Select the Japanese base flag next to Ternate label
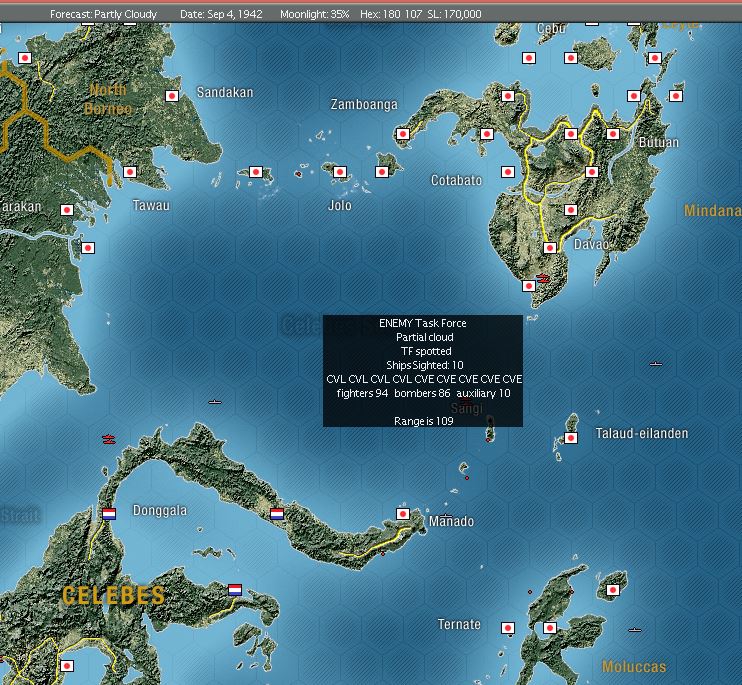The width and height of the screenshot is (742, 685). 508,628
